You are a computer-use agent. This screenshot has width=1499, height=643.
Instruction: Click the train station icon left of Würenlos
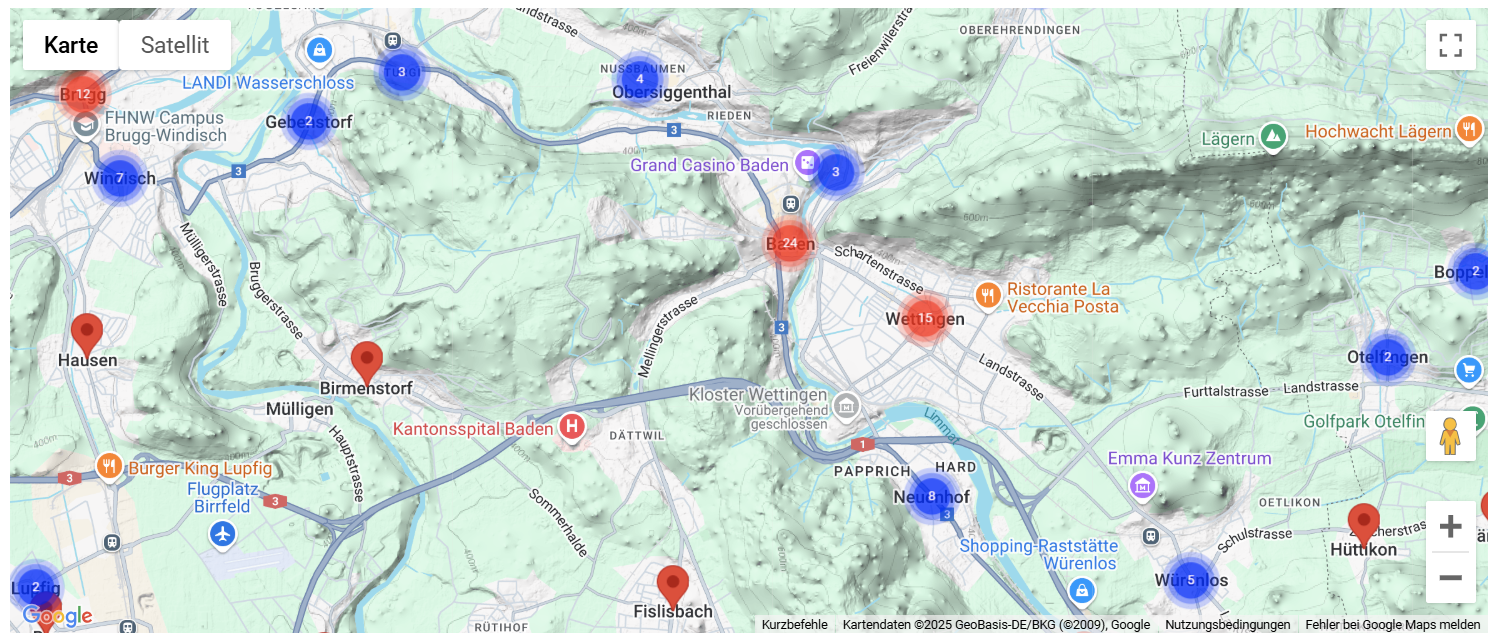1151,535
